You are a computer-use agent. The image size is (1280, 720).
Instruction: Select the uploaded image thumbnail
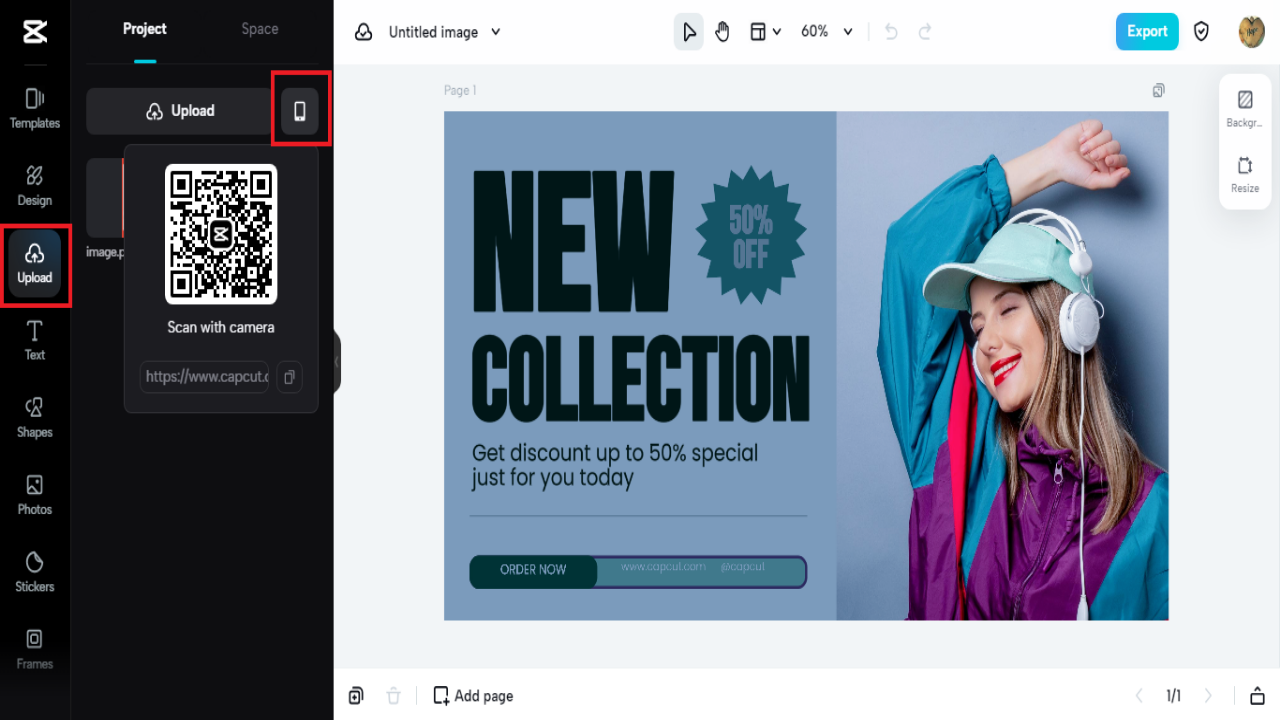coord(105,198)
